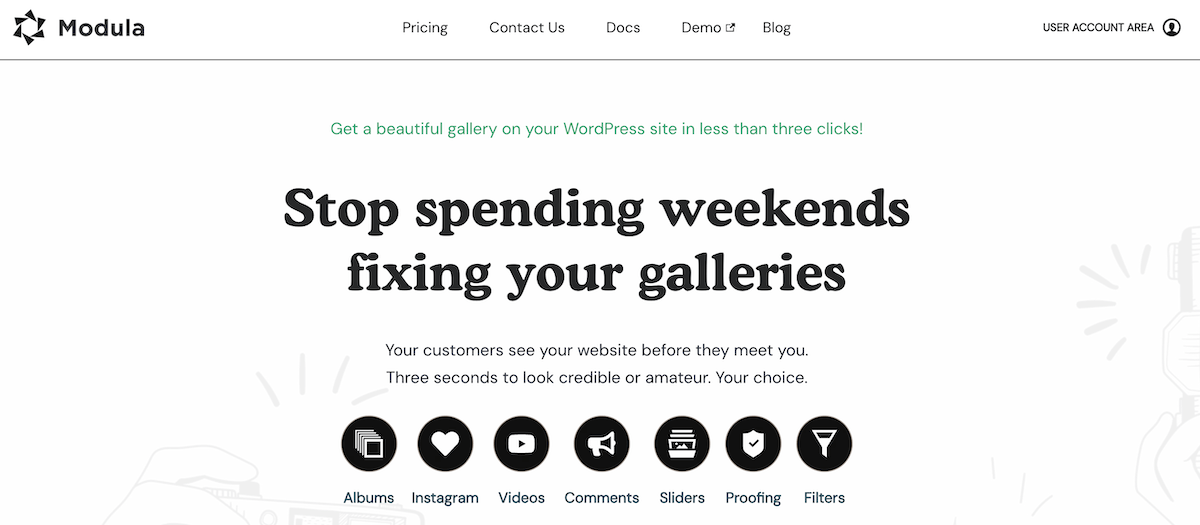
Task: Click the Proofing shield icon
Action: (x=753, y=443)
